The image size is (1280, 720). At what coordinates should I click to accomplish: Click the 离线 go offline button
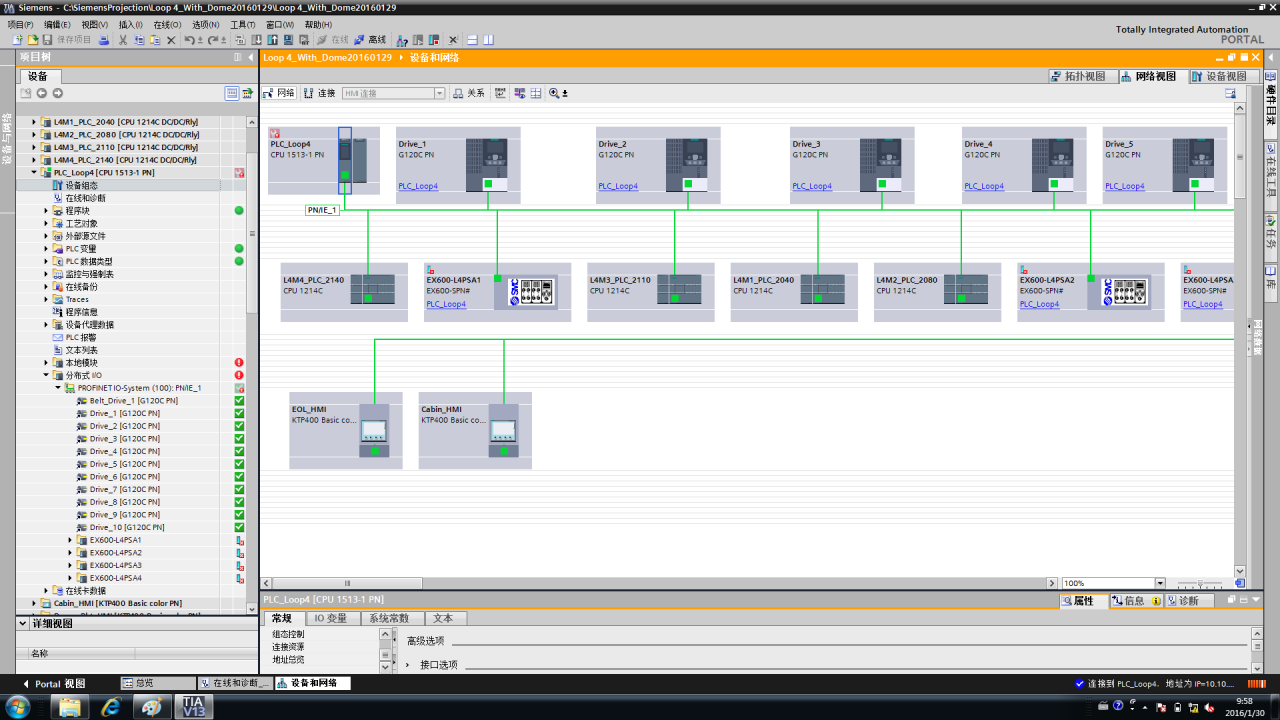370,40
